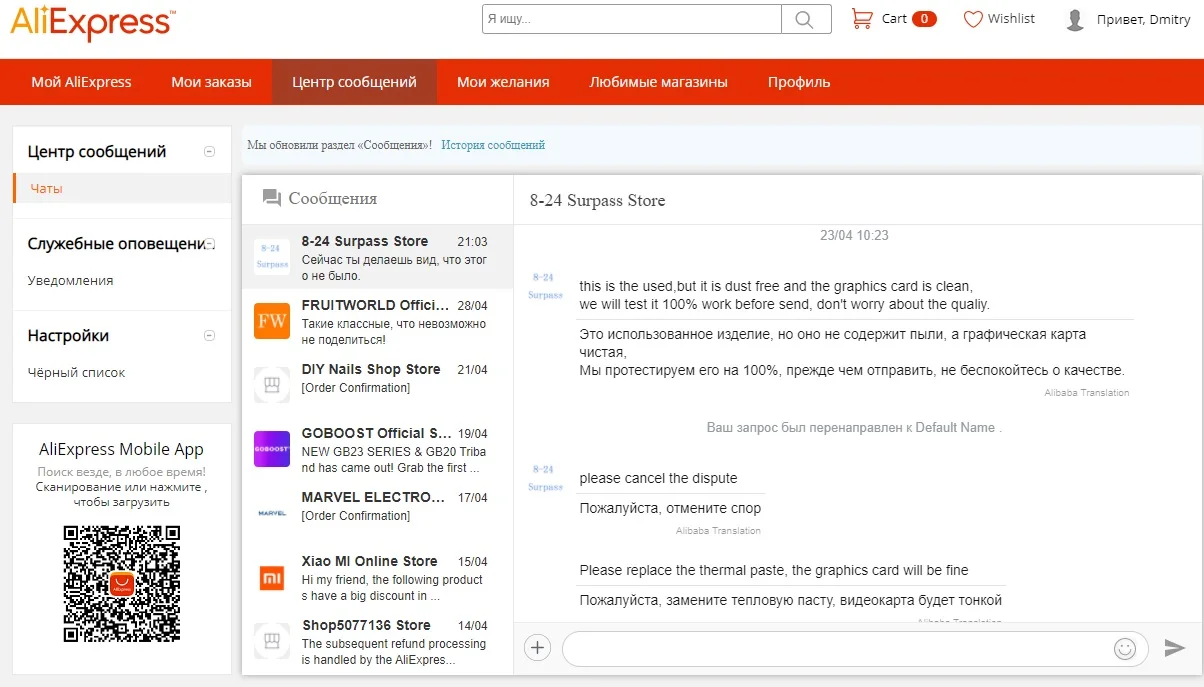Click the DIY Nails Shop Store avatar
1204x687 pixels.
[x=272, y=385]
